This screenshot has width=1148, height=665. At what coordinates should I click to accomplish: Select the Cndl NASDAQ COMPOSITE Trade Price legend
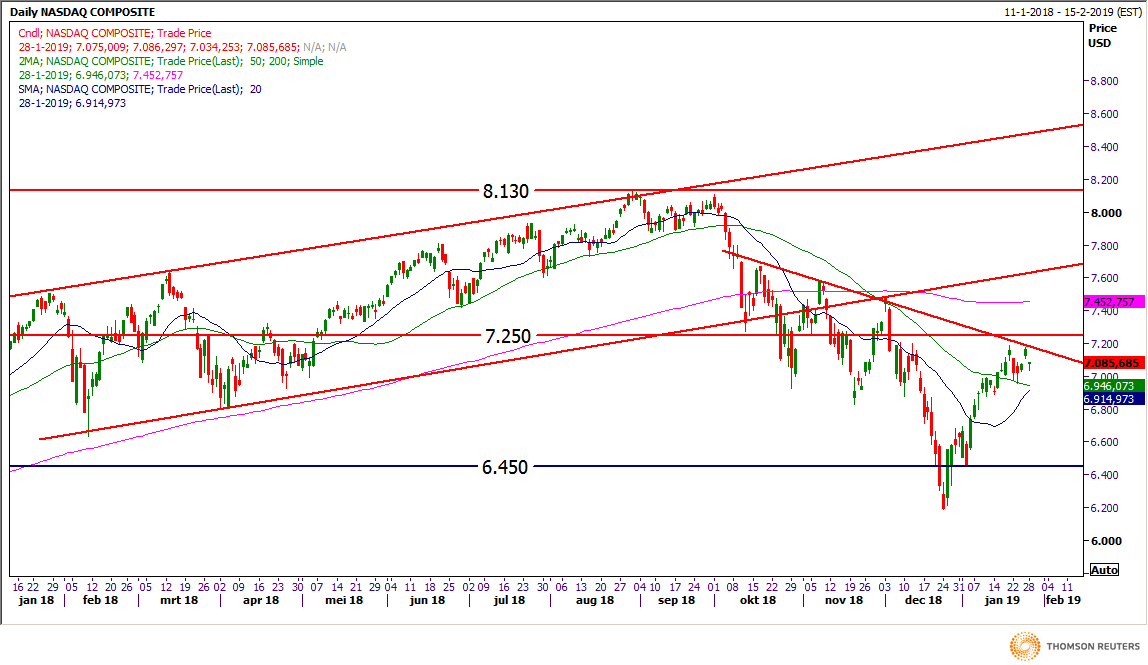click(x=114, y=33)
